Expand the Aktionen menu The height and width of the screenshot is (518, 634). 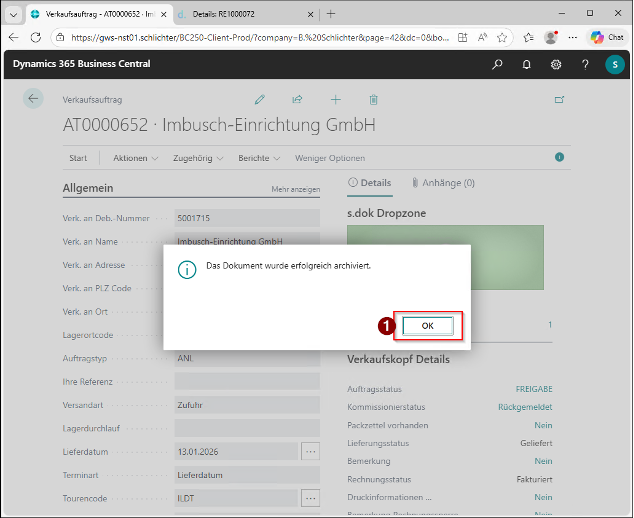pos(135,158)
